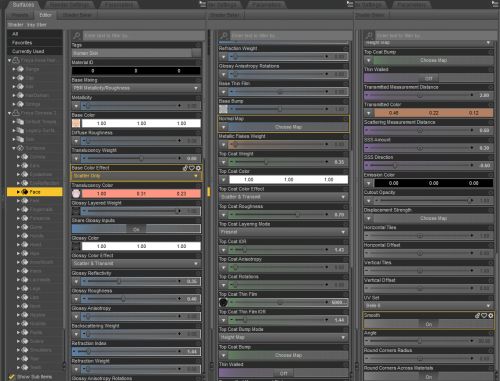Click the Transmitted Color map arrow icon
Screen dimensions: 500x381
point(368,113)
